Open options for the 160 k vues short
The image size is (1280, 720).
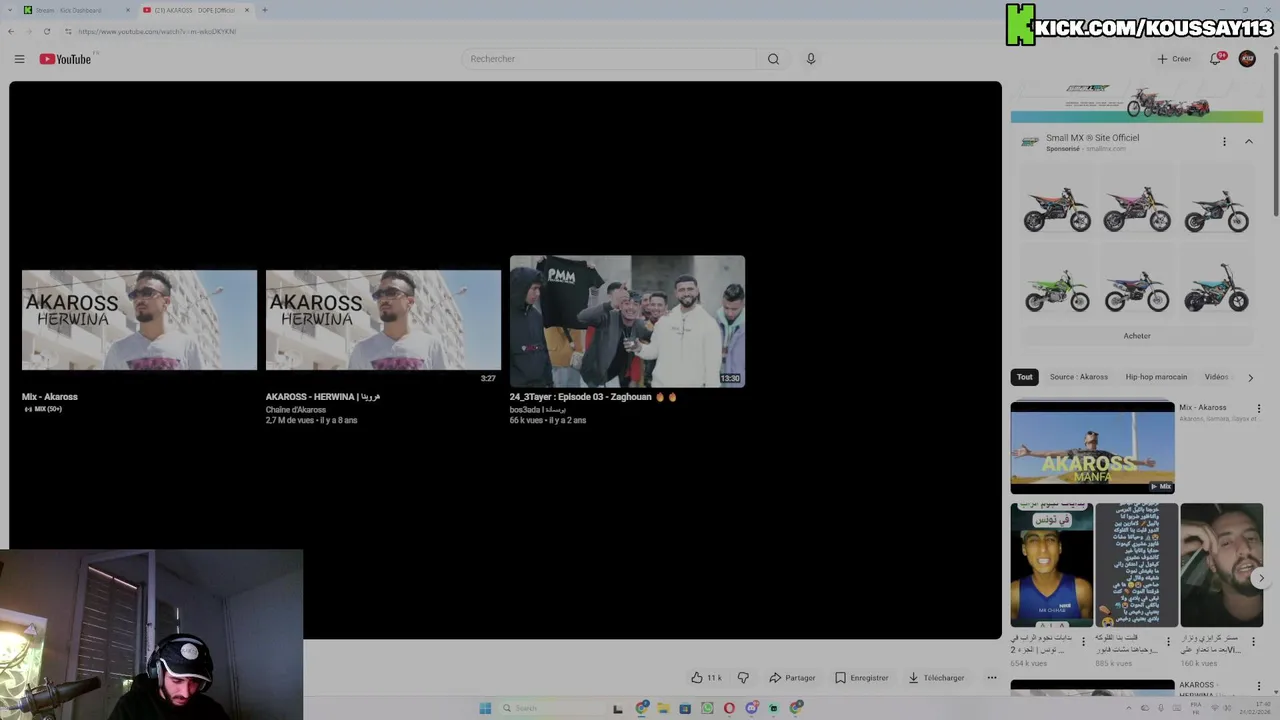coord(1253,642)
